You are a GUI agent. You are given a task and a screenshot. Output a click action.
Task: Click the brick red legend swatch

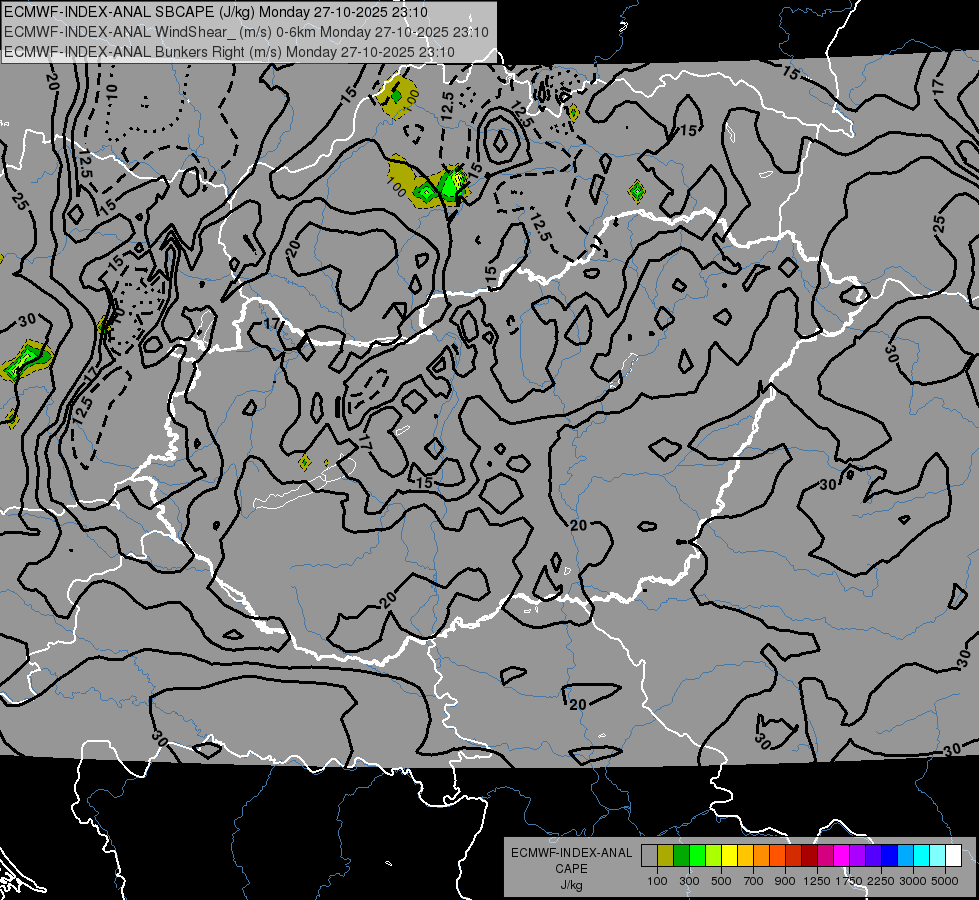coord(794,856)
